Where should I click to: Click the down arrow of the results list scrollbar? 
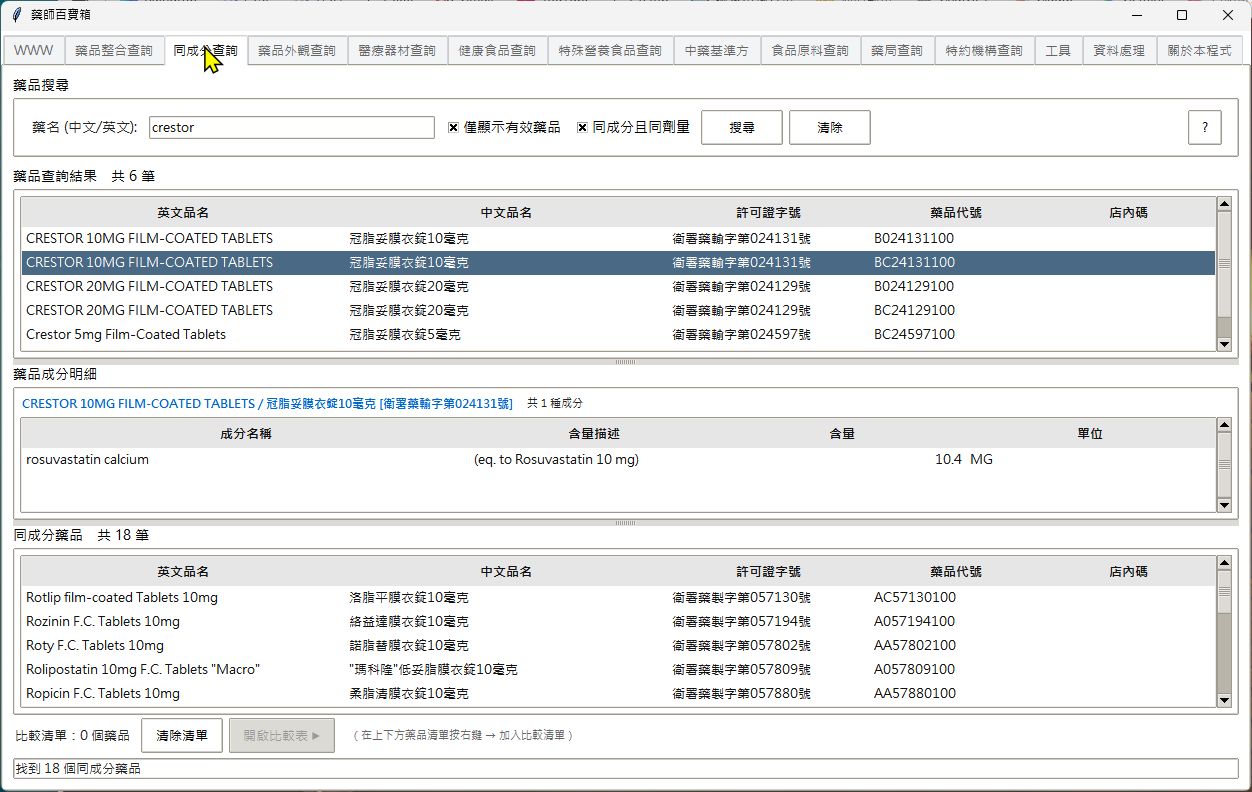[x=1224, y=344]
